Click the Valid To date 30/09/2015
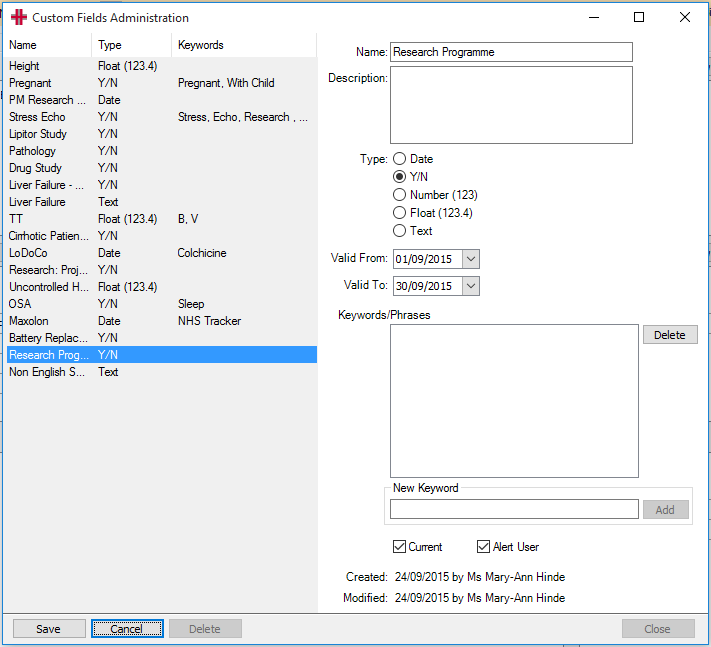Screen dimensions: 711x647 click(424, 286)
